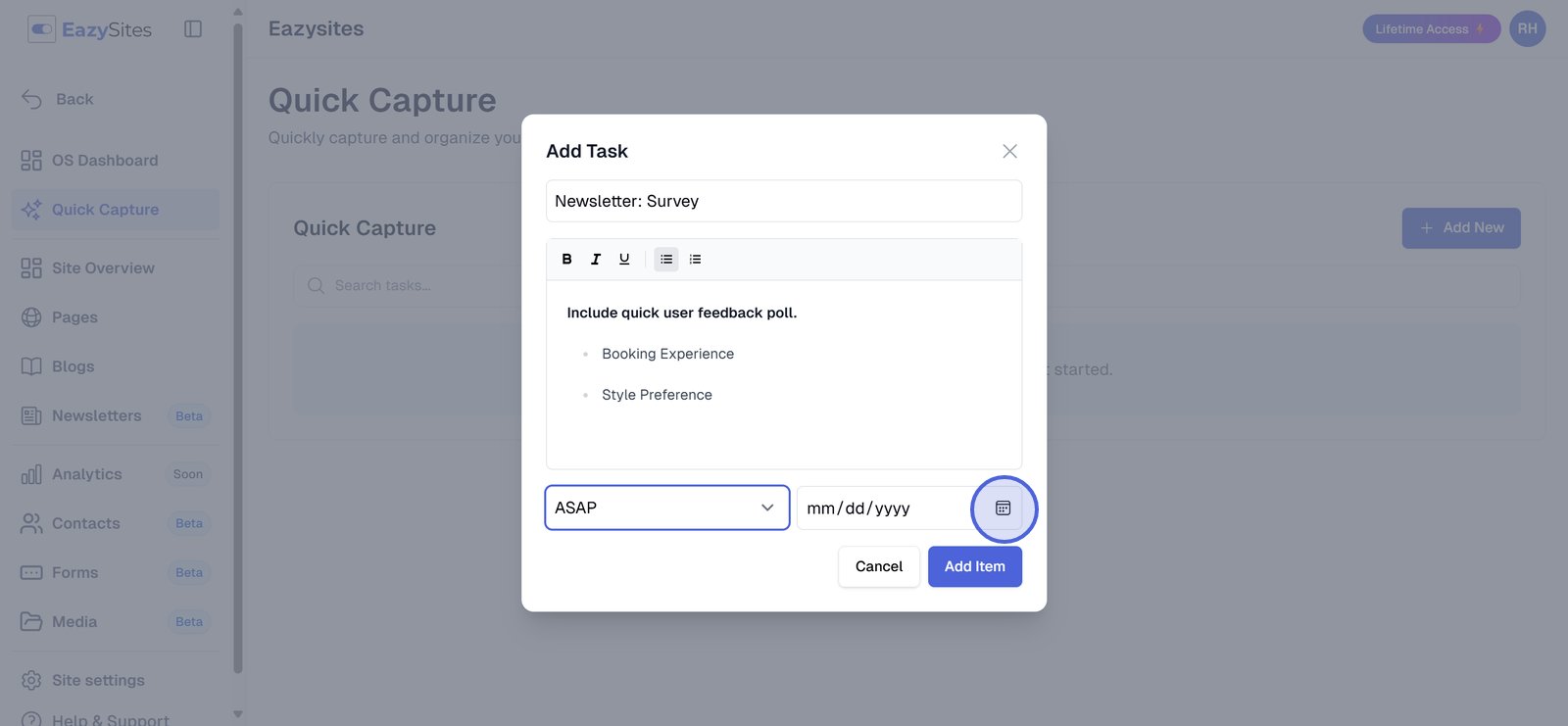Go to OS Dashboard in sidebar

(104, 161)
